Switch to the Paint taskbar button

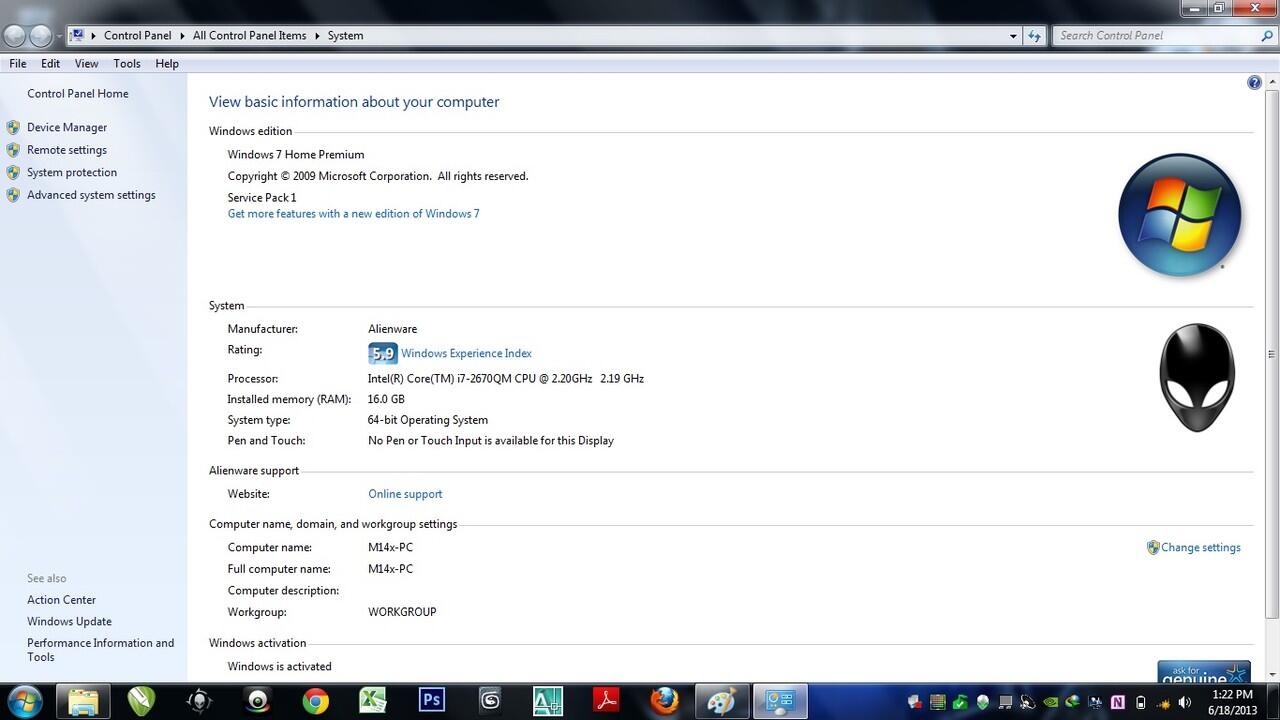721,700
